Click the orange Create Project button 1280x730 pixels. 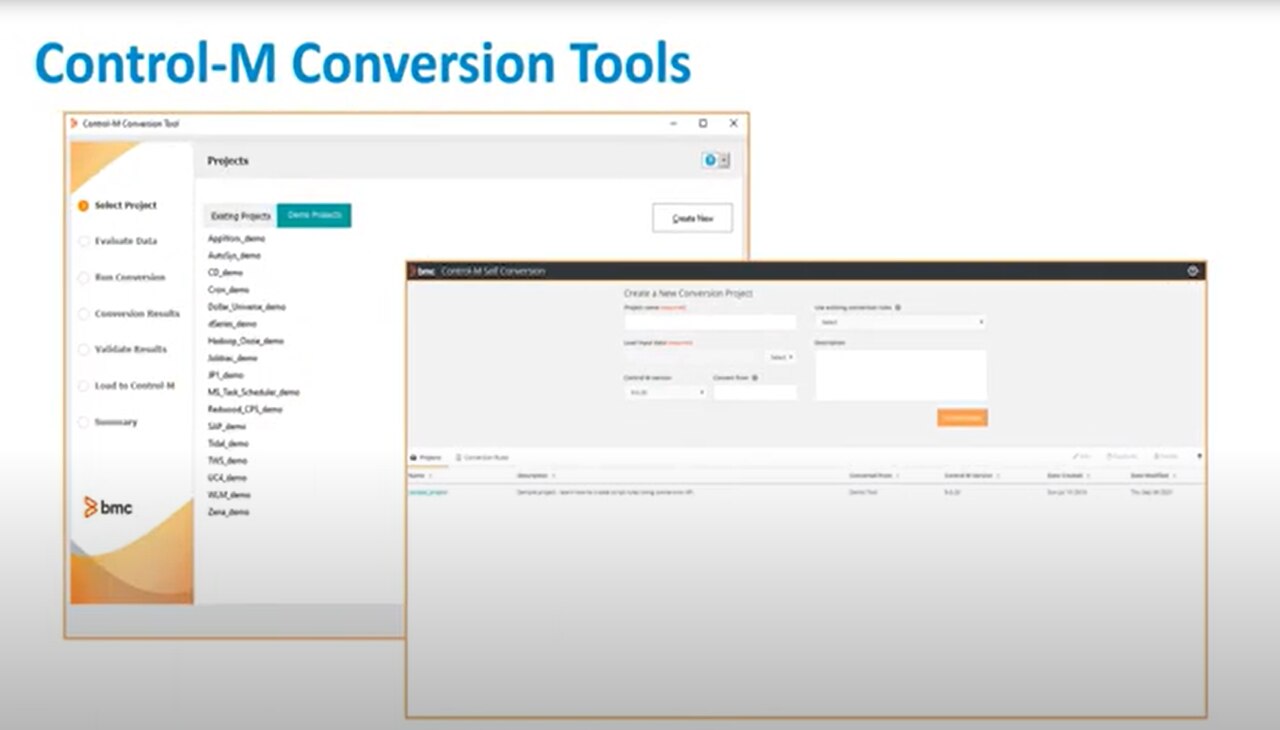(962, 417)
